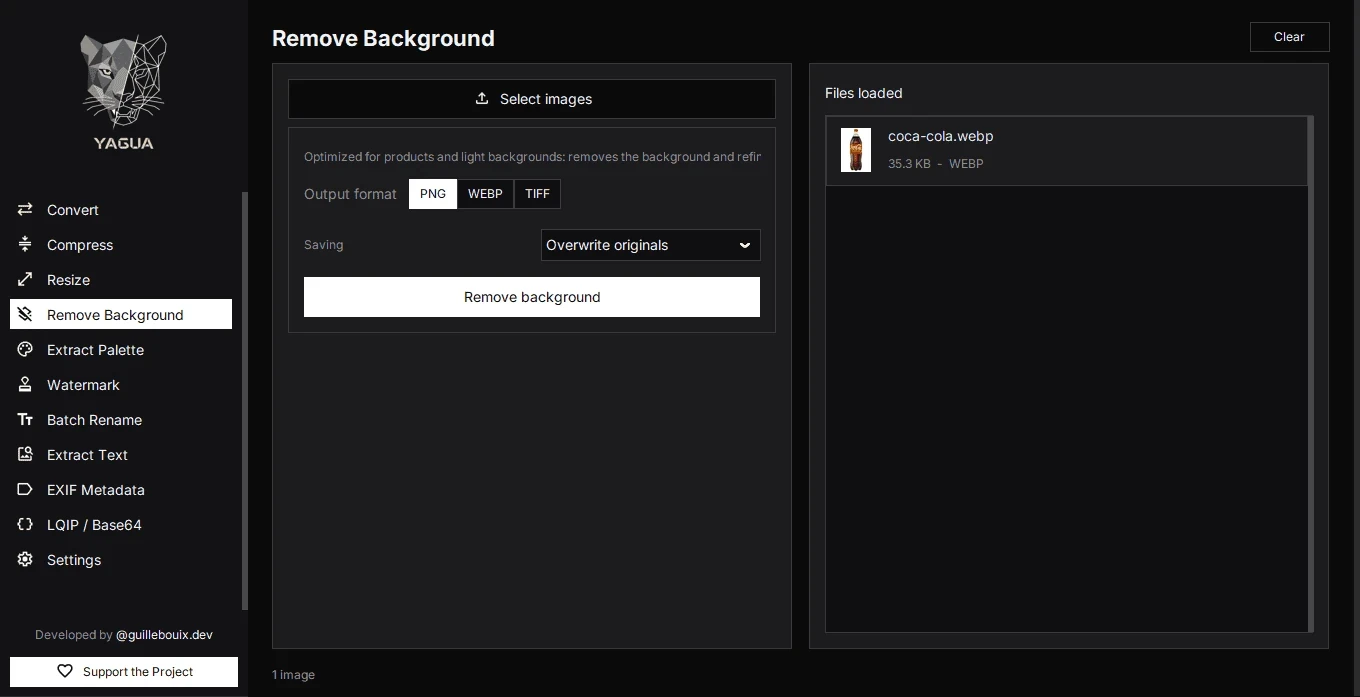Click the EXIF Metadata tag icon
The image size is (1360, 697).
(x=25, y=490)
